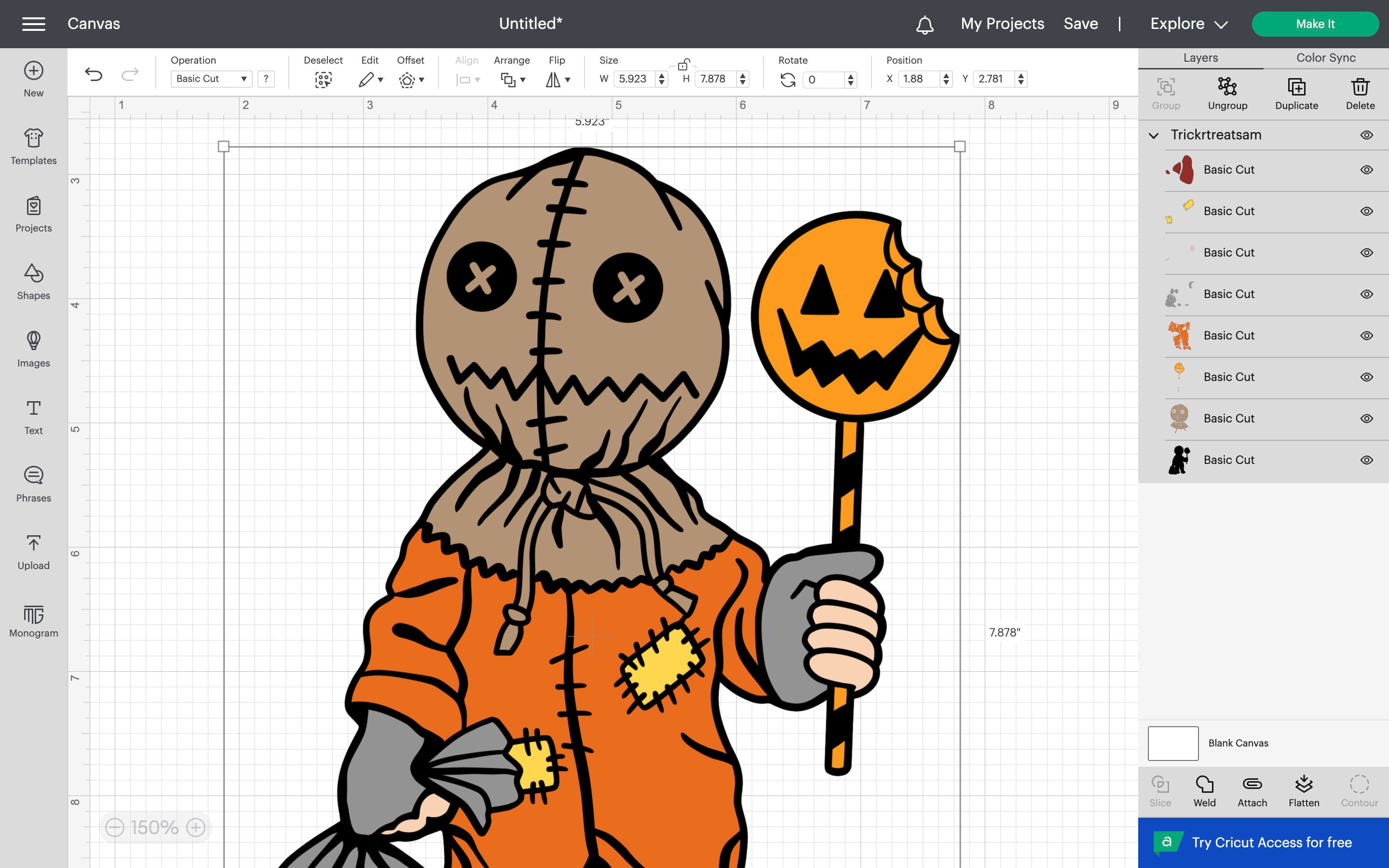Click the Blank Canvas color swatch

pos(1172,743)
